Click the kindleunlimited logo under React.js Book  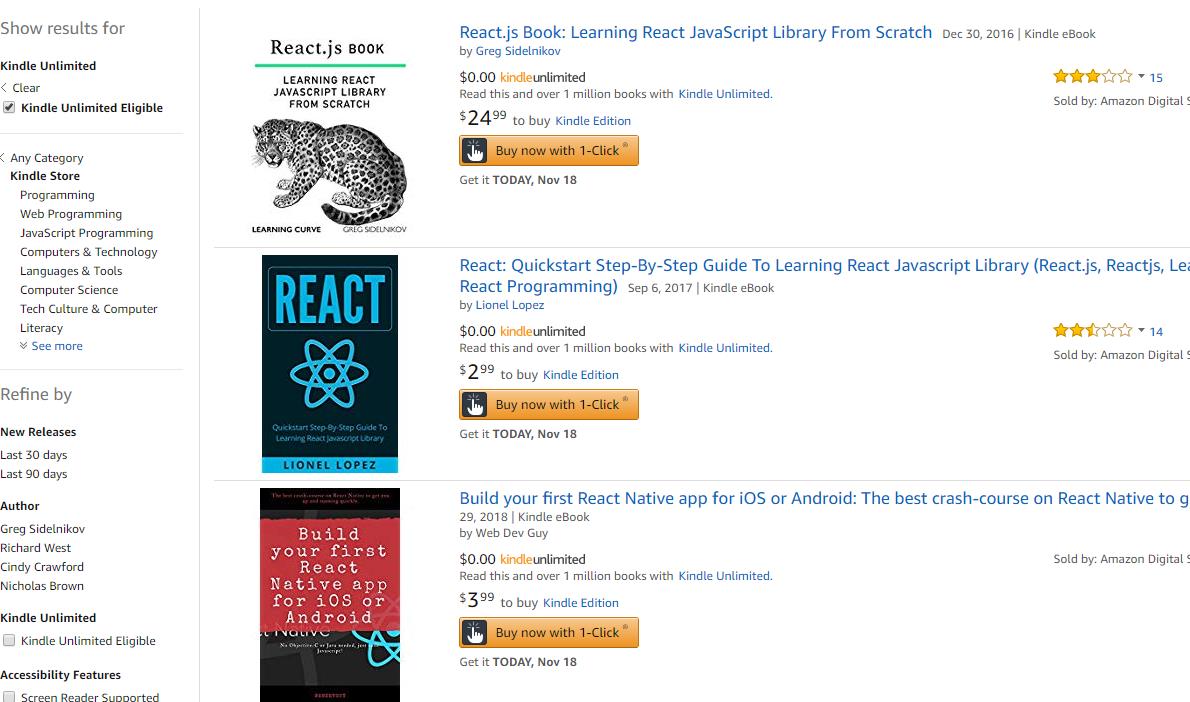click(x=542, y=77)
